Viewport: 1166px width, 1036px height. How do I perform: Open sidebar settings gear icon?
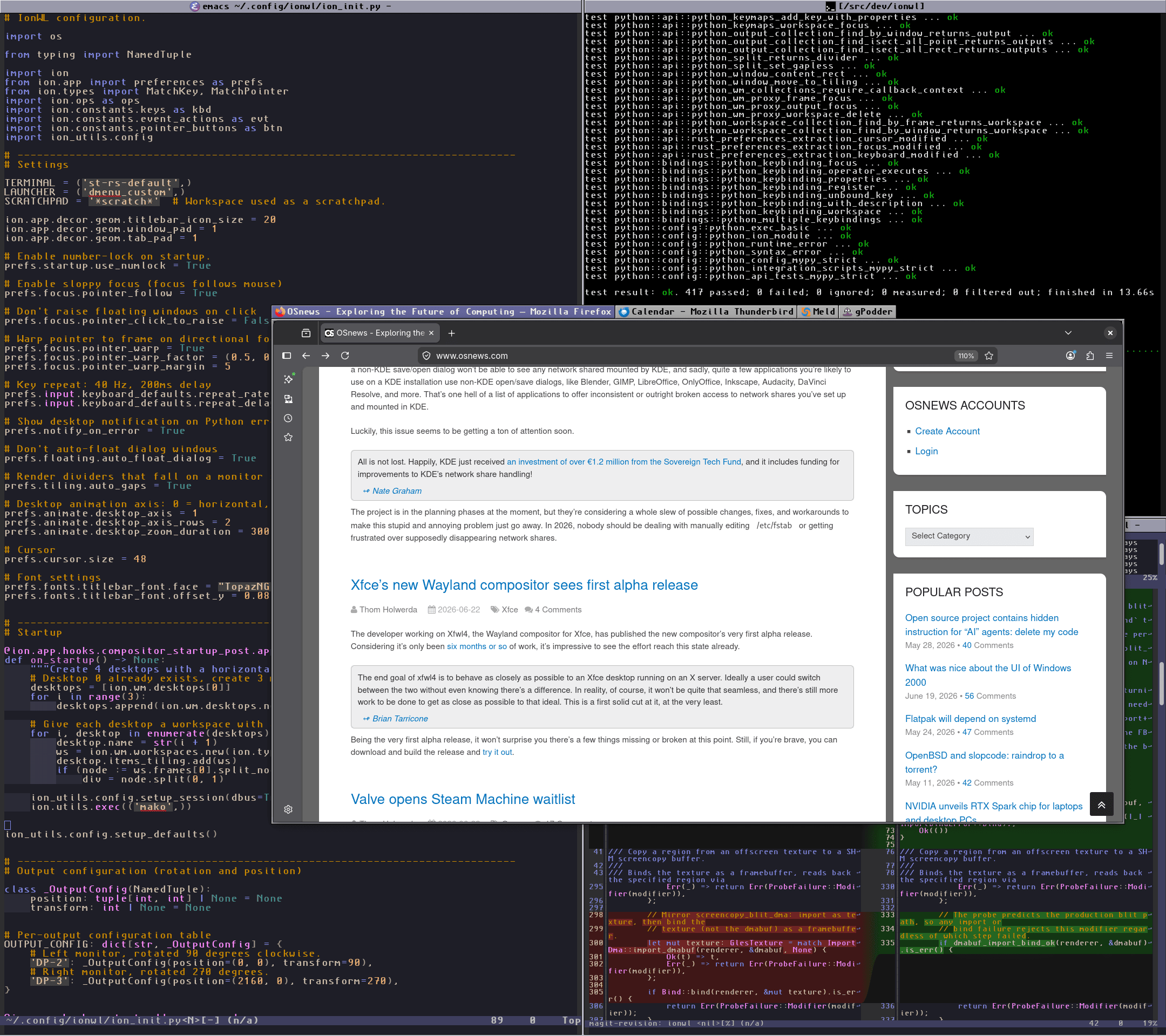[288, 809]
